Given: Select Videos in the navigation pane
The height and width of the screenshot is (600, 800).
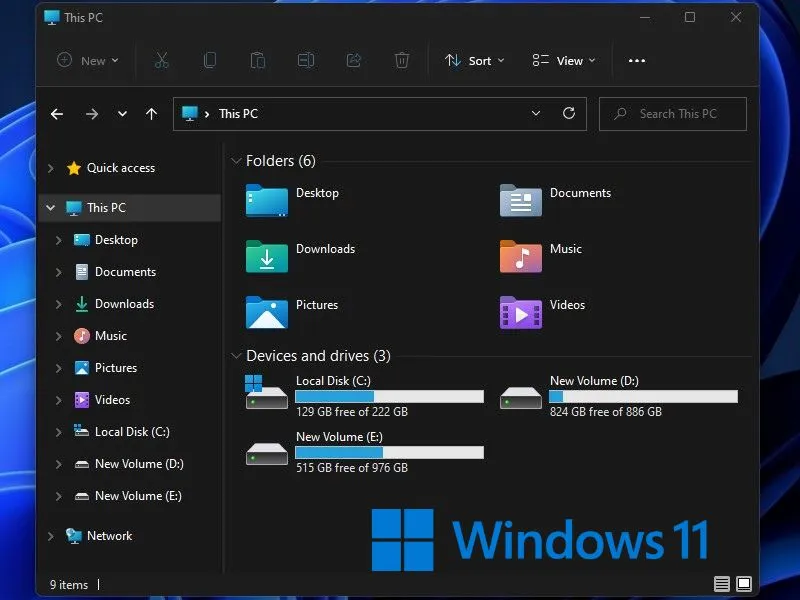Looking at the screenshot, I should (x=112, y=400).
